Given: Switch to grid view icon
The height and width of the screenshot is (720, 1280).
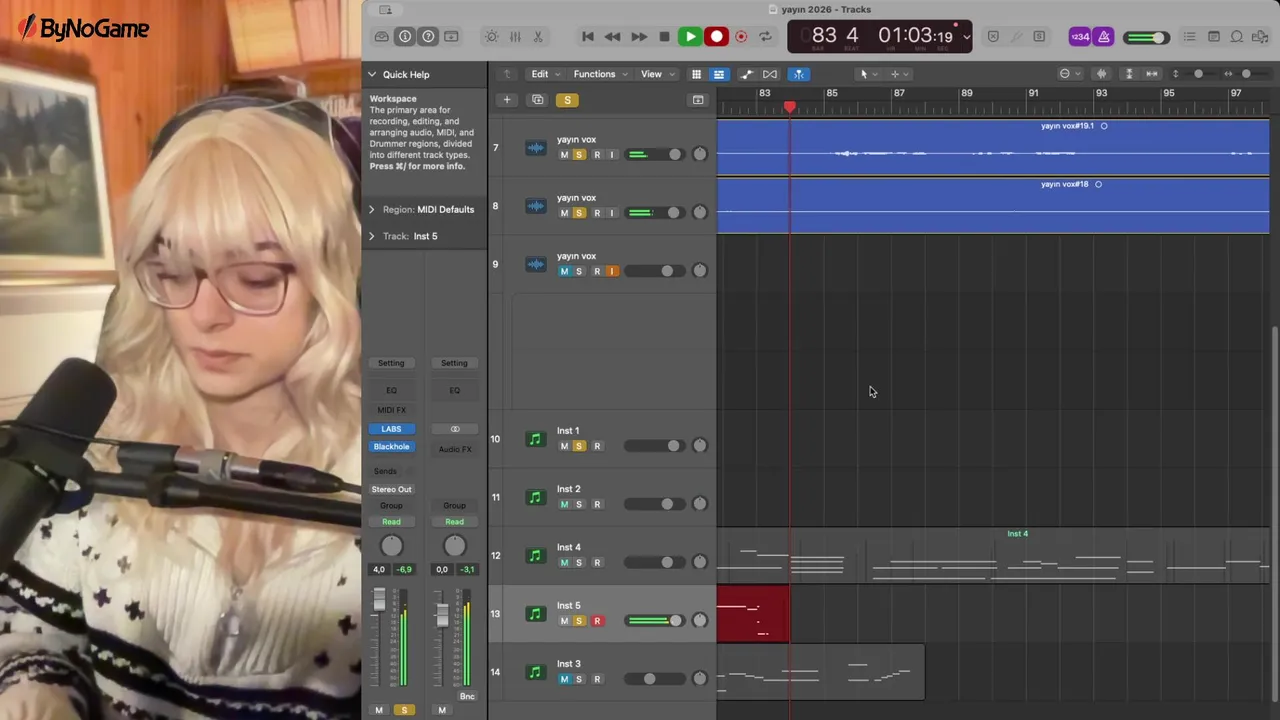Looking at the screenshot, I should pos(696,74).
